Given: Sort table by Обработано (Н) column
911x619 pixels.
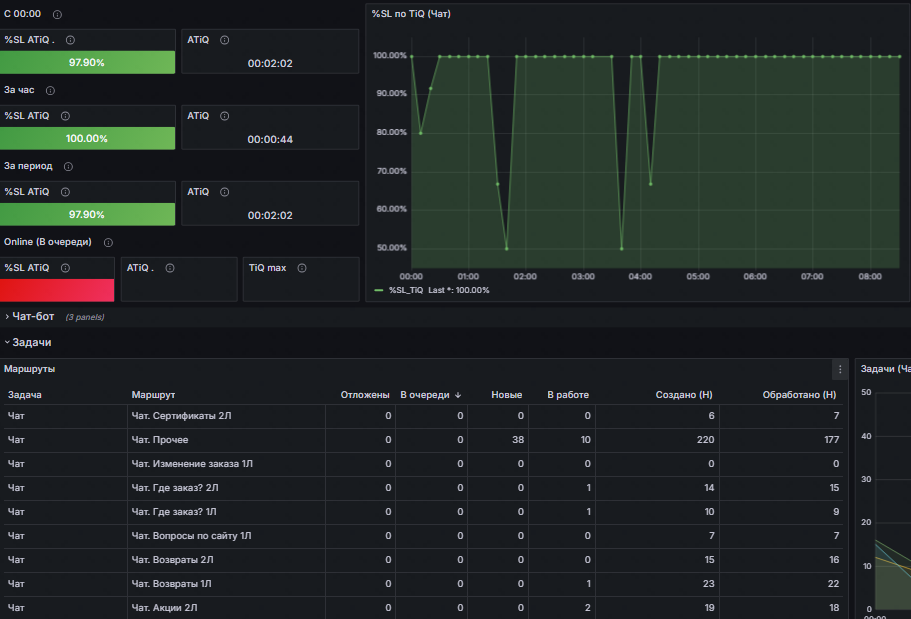Looking at the screenshot, I should [x=799, y=395].
